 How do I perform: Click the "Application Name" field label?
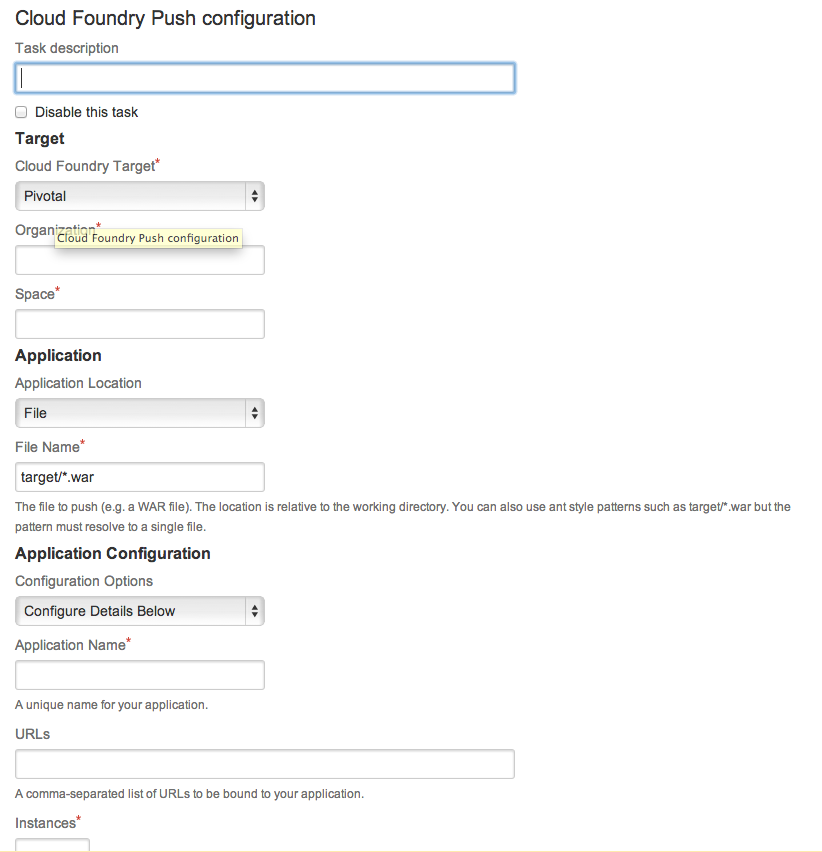pyautogui.click(x=69, y=645)
